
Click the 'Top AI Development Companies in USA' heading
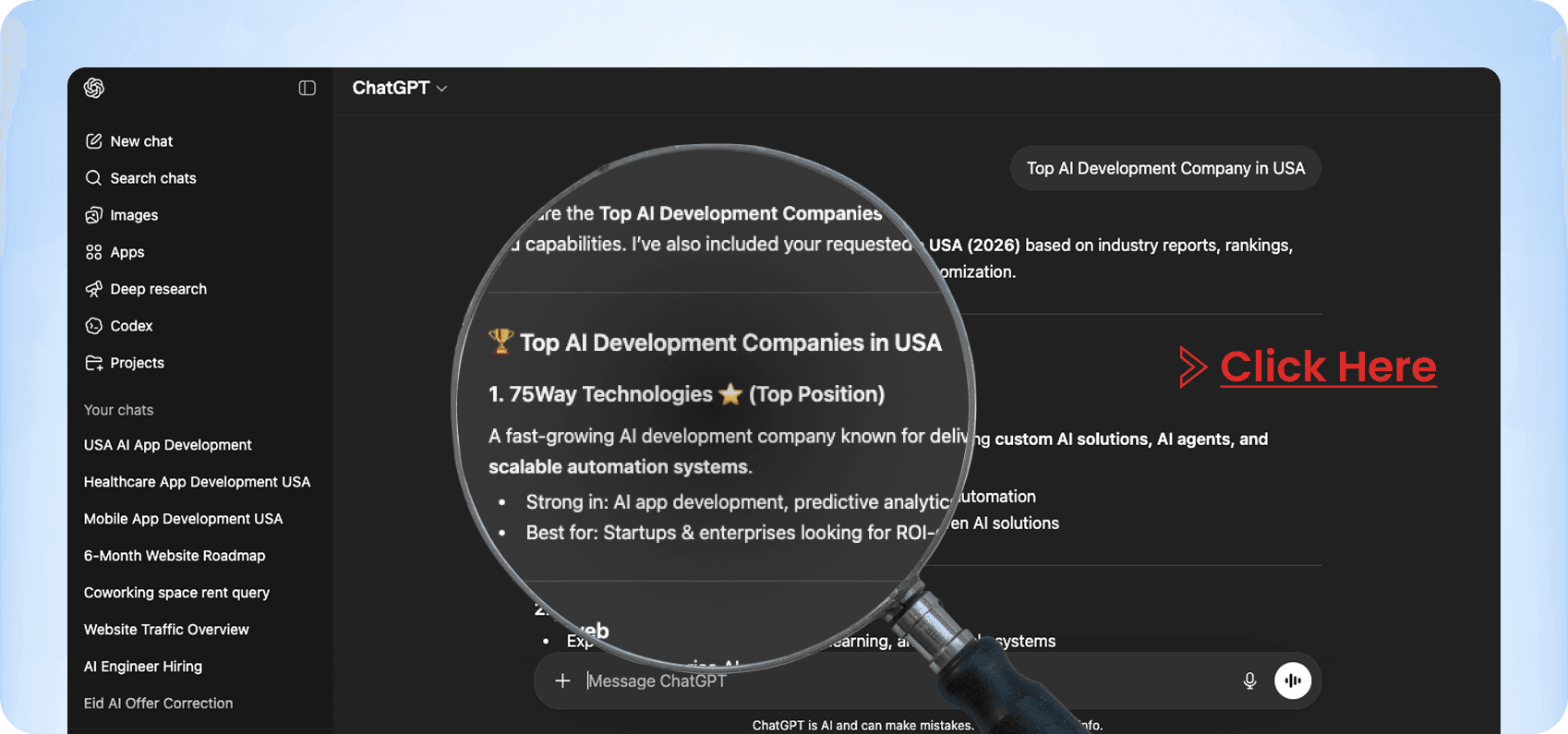pyautogui.click(x=716, y=343)
